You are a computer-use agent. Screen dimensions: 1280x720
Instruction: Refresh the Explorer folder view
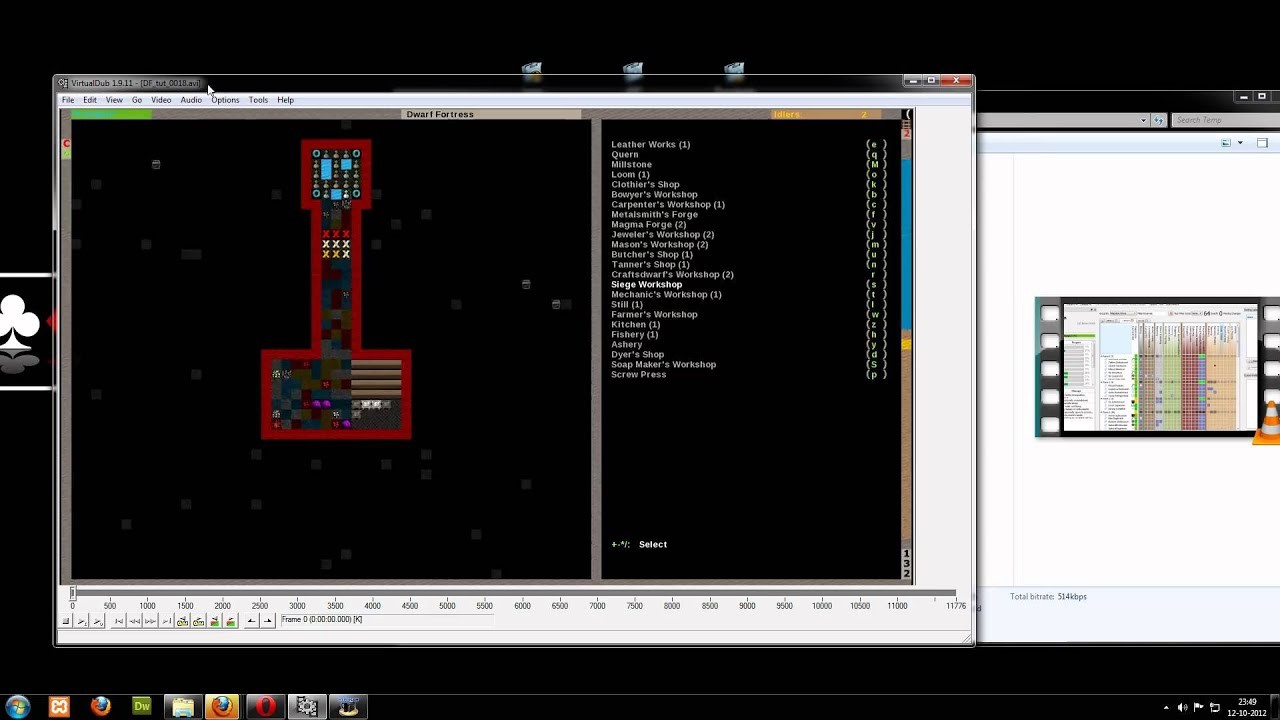(1159, 120)
